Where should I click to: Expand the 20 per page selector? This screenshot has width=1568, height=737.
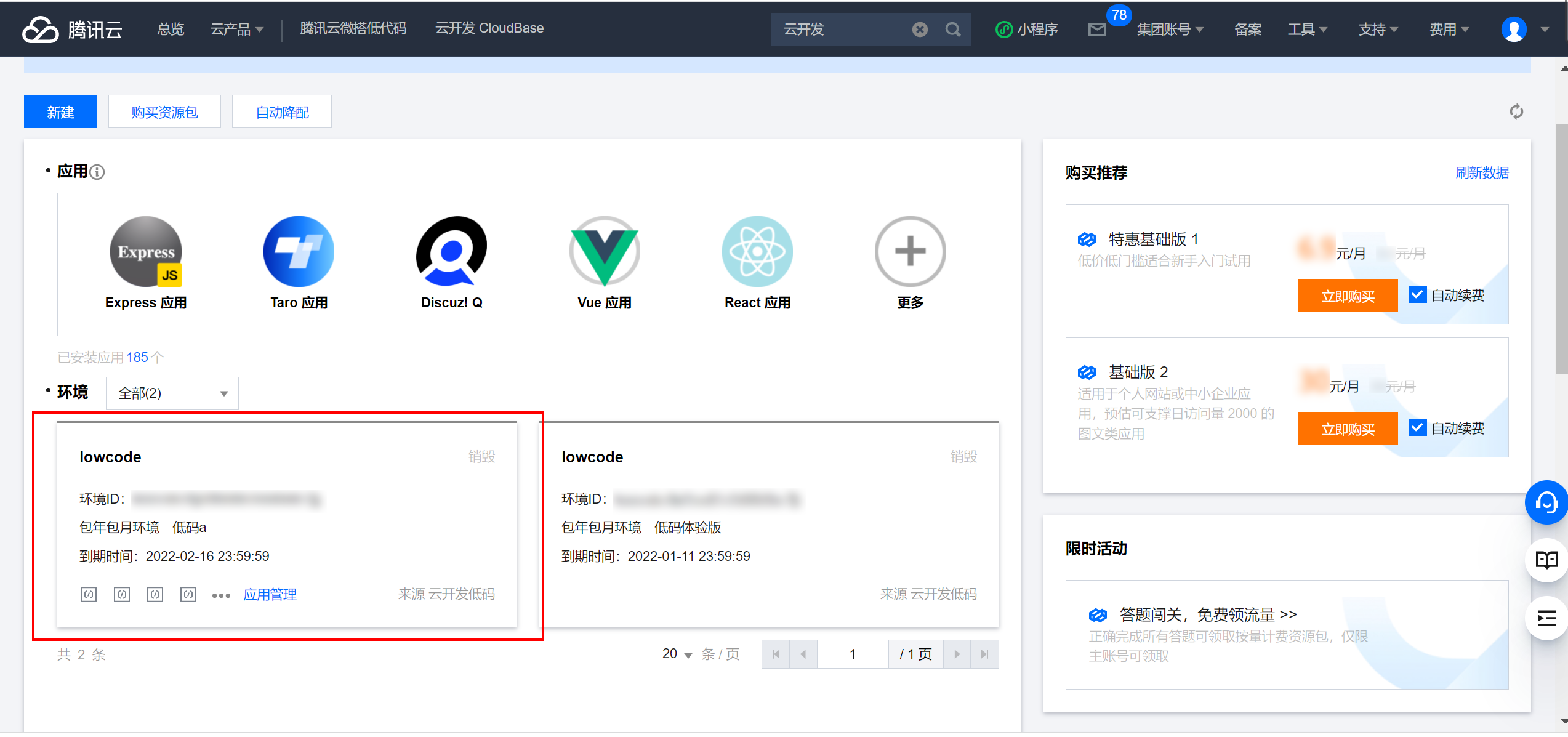pos(677,654)
